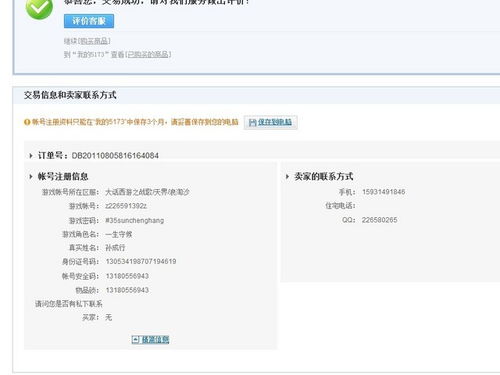500x375 pixels.
Task: Click the underlined link below 买家: 无
Action: 155,340
